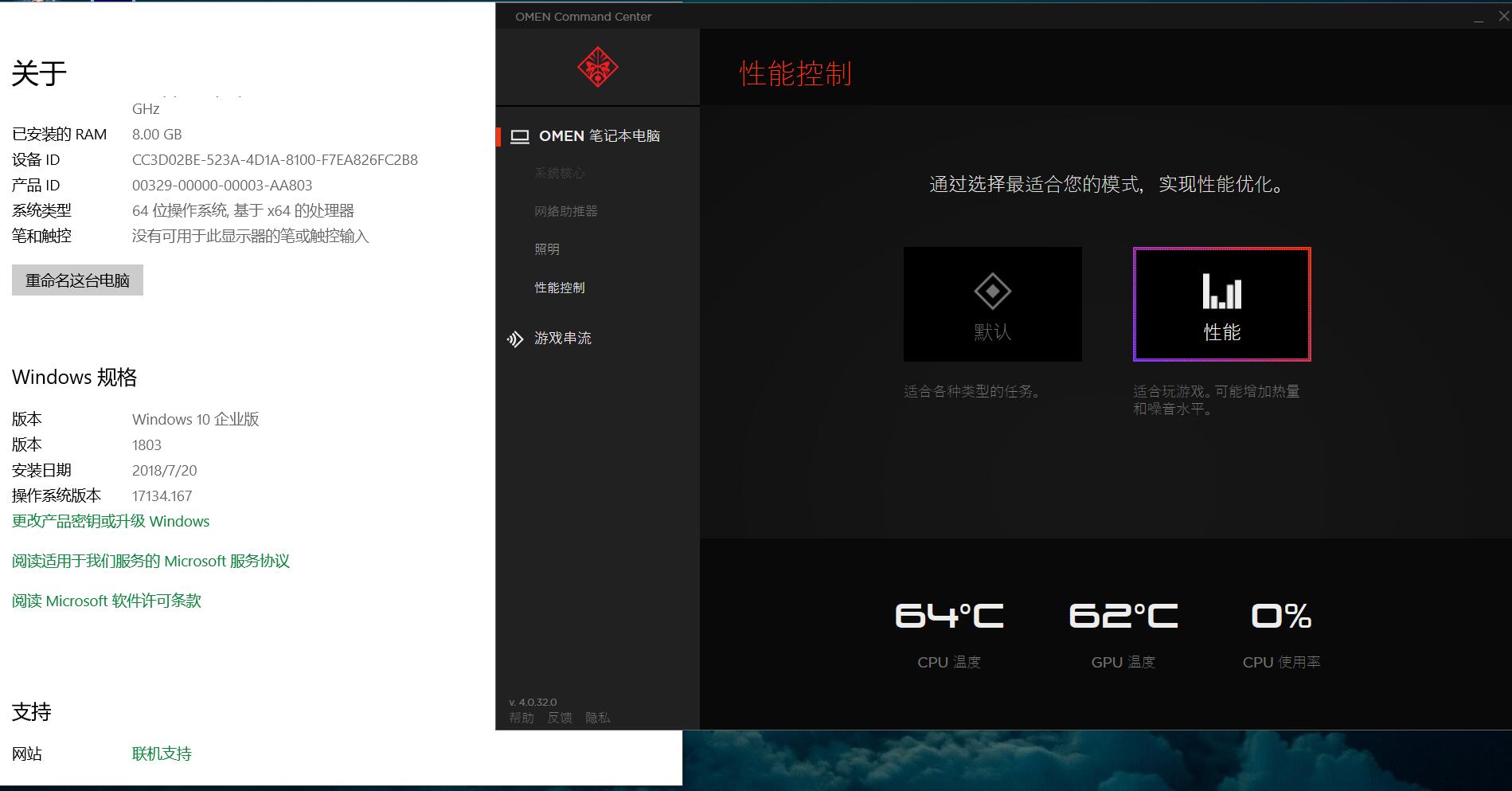Choose the 性能 performance mode card
This screenshot has width=1512, height=791.
coord(1221,304)
